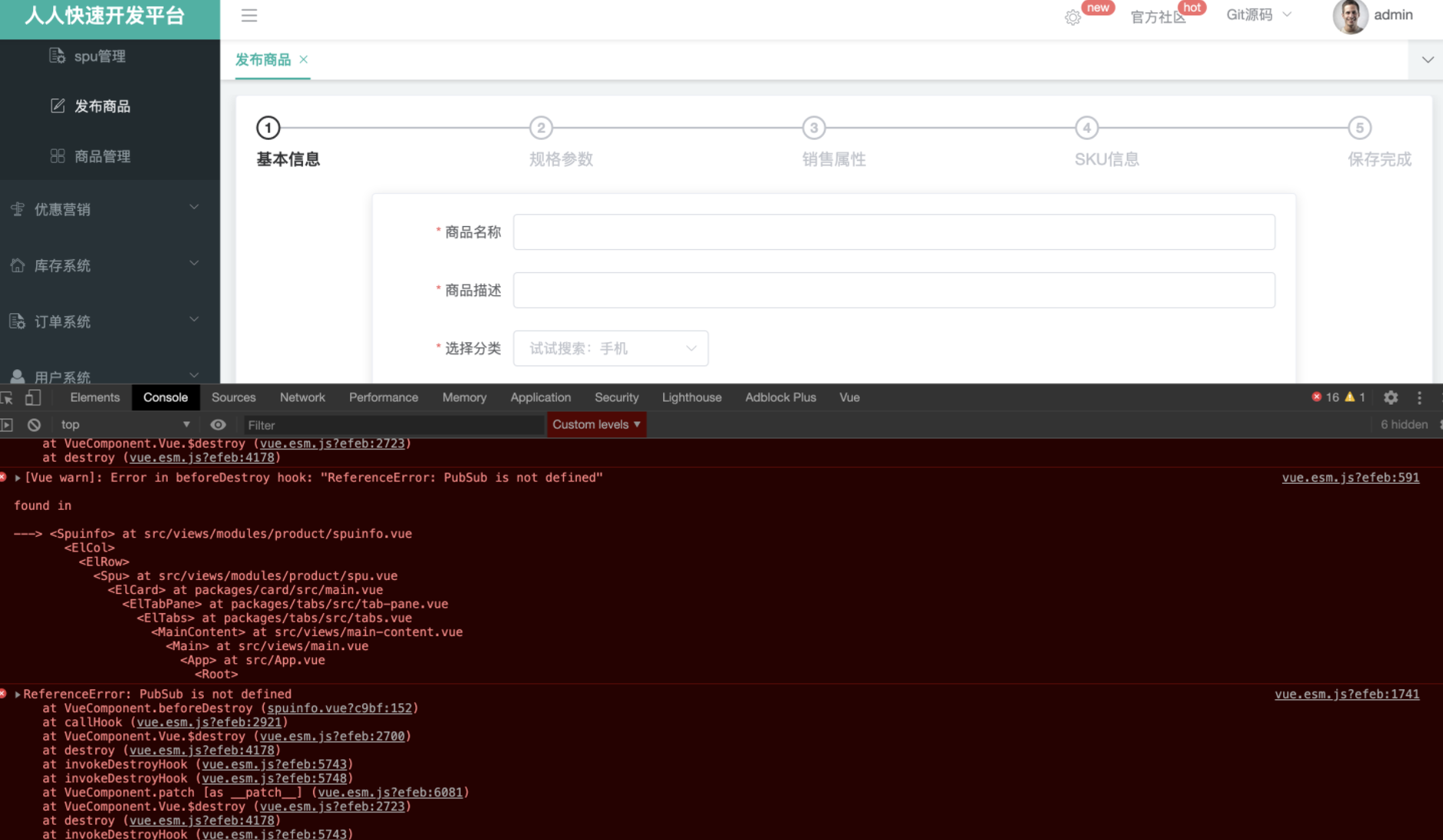Viewport: 1443px width, 840px height.
Task: Expand the 库存系统 menu
Action: pos(109,265)
